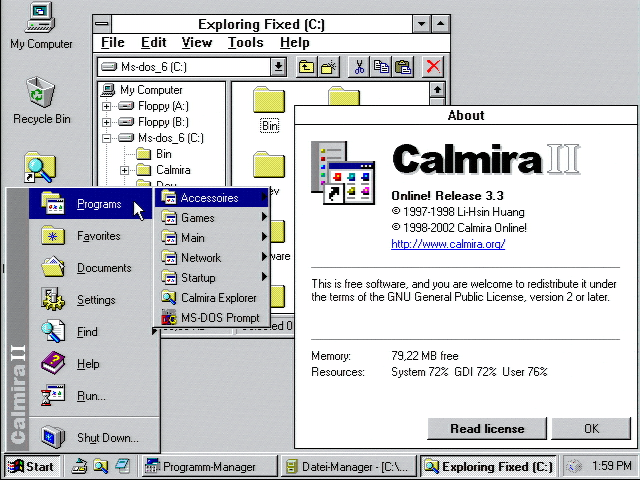
Task: Click the Paste clipboard icon
Action: click(402, 67)
